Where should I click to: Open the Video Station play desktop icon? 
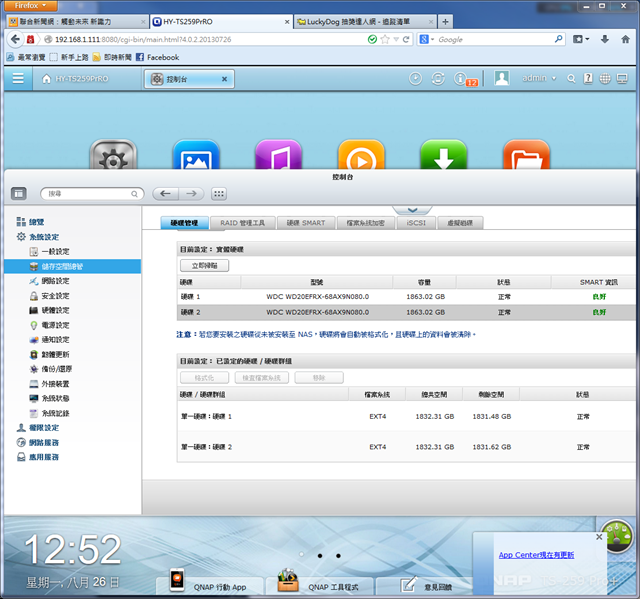coord(361,154)
